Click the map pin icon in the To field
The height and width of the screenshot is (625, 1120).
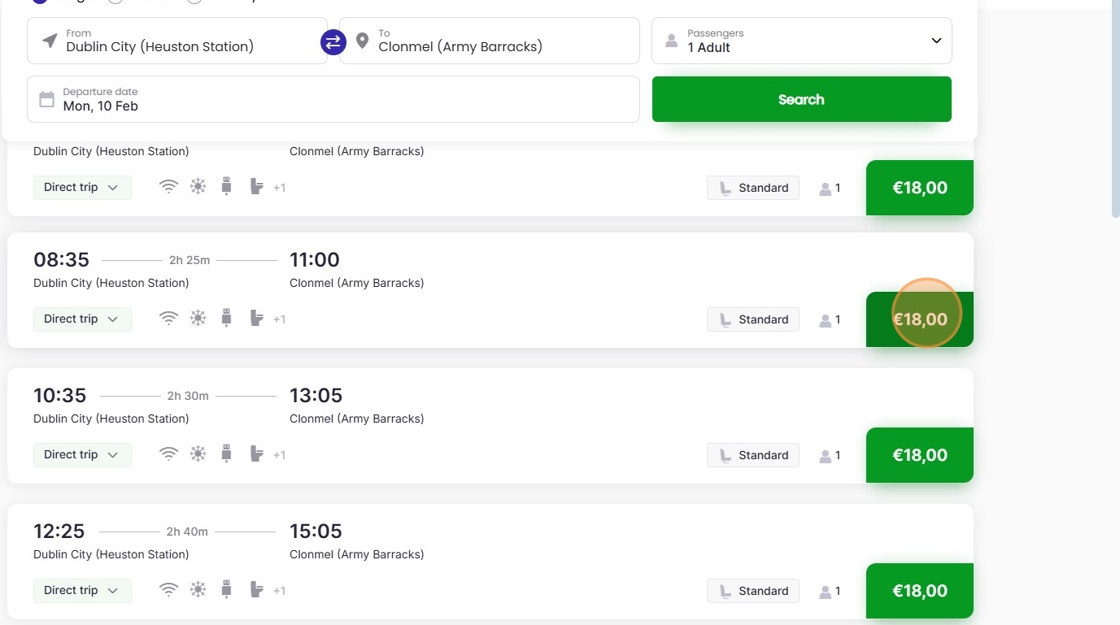pyautogui.click(x=362, y=41)
